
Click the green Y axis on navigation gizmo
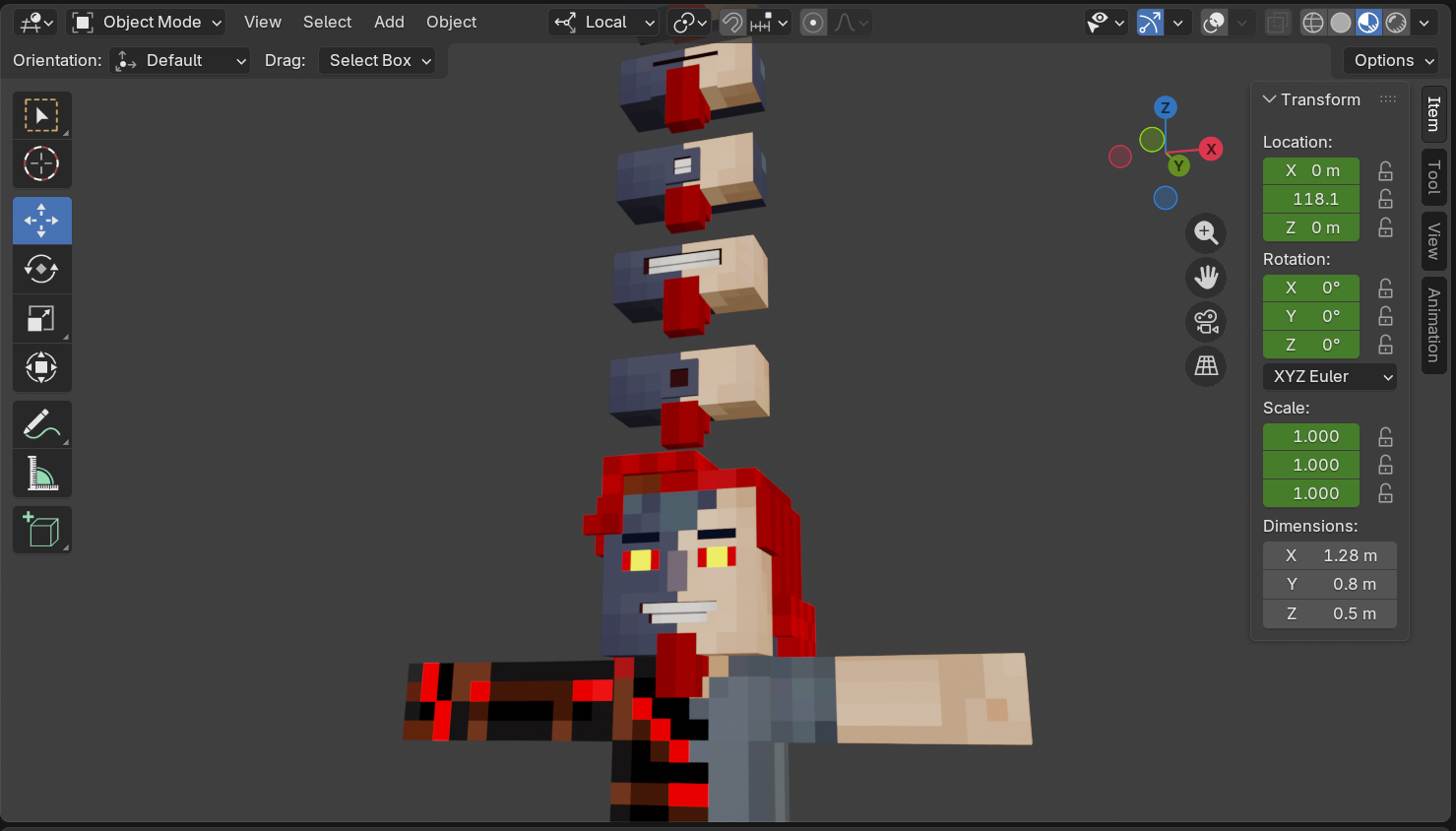[x=1178, y=165]
